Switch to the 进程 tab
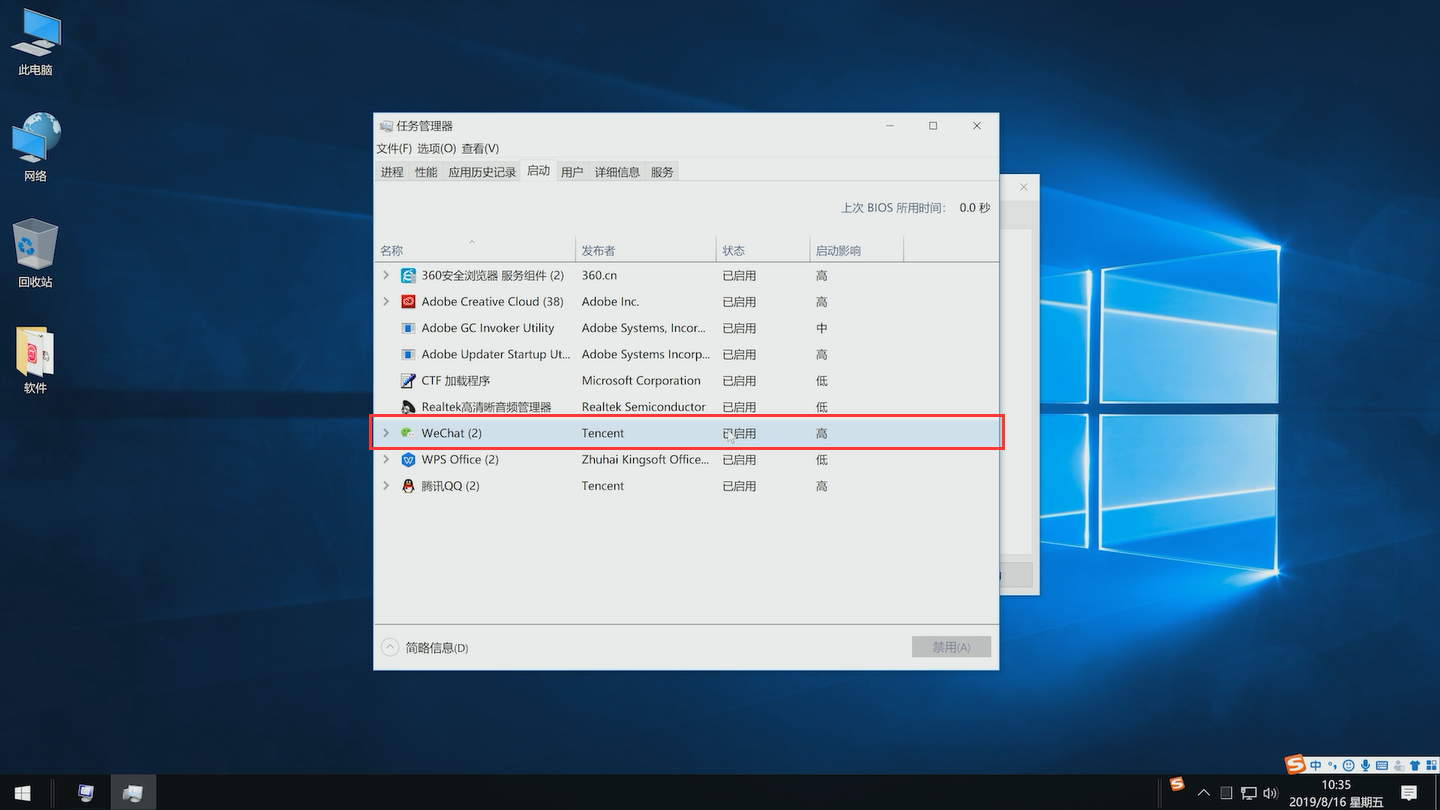This screenshot has height=810, width=1440. coord(392,172)
